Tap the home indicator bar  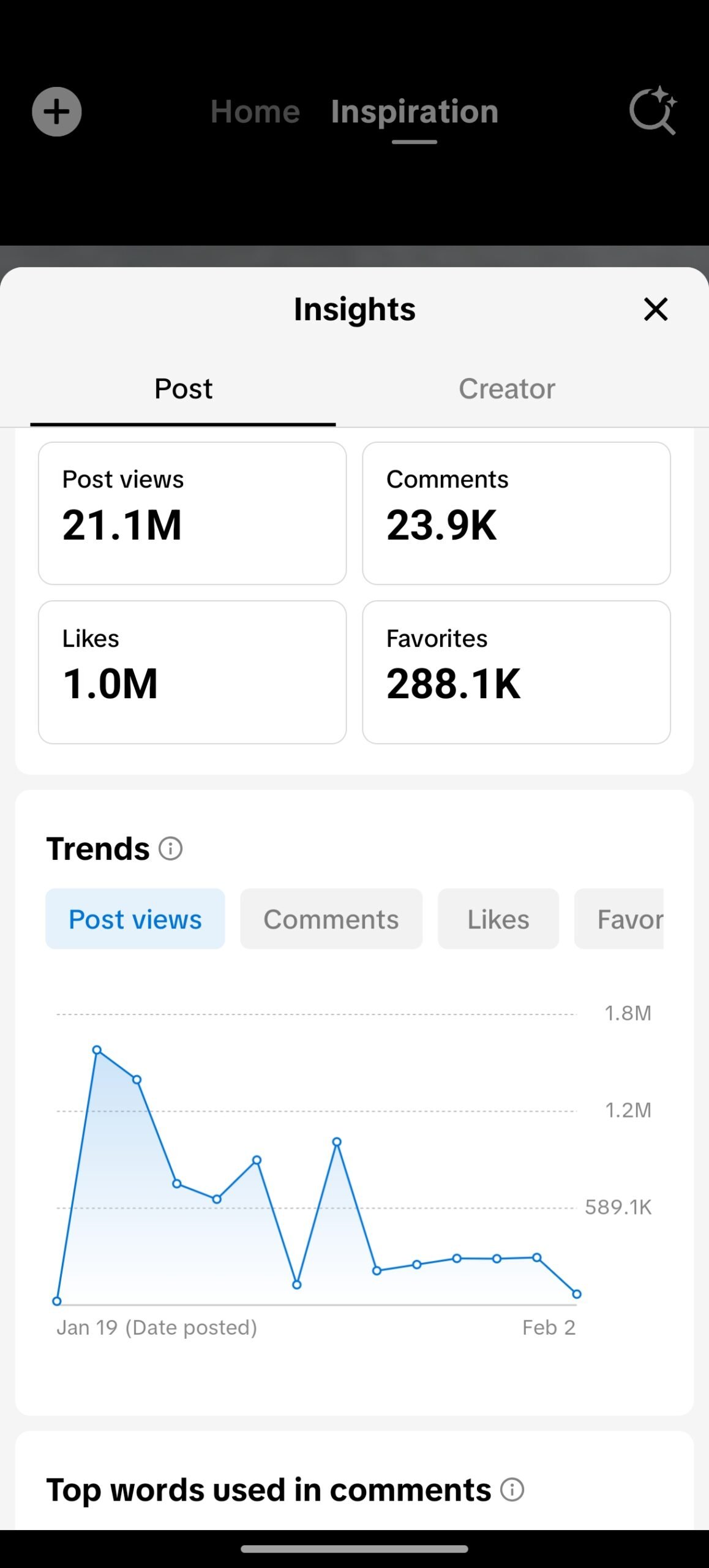pyautogui.click(x=354, y=1549)
